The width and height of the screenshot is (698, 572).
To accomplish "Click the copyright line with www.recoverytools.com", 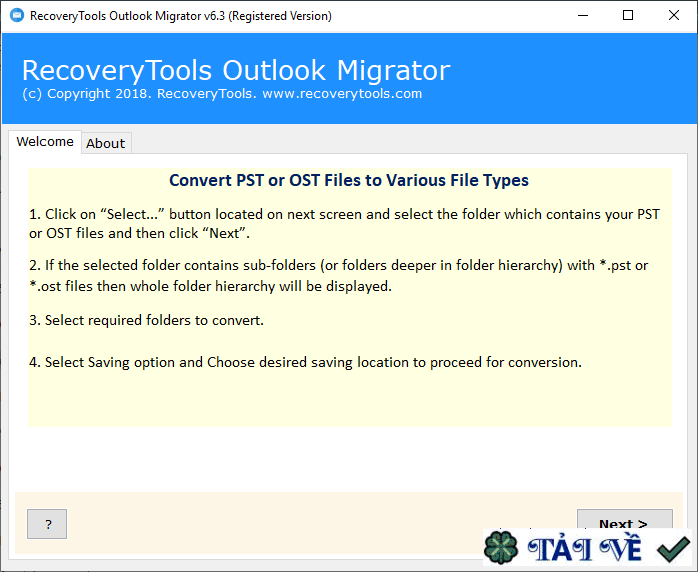I will point(222,94).
